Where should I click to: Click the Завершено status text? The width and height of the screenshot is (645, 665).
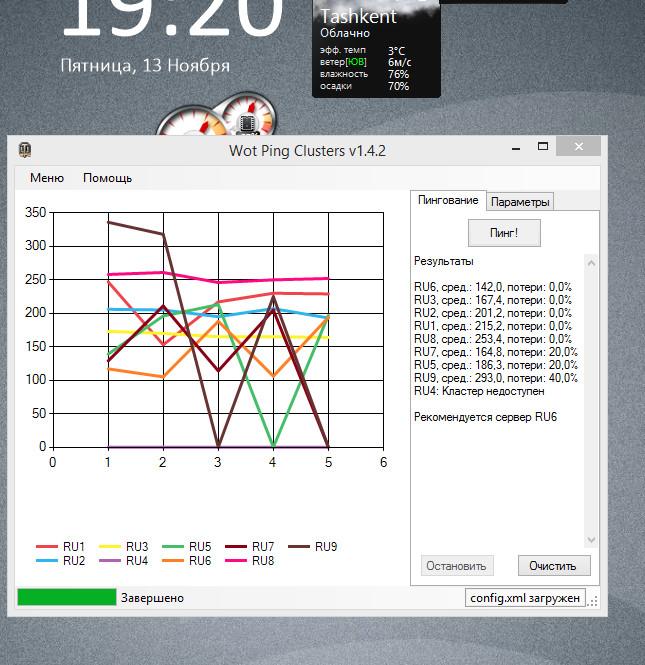152,598
